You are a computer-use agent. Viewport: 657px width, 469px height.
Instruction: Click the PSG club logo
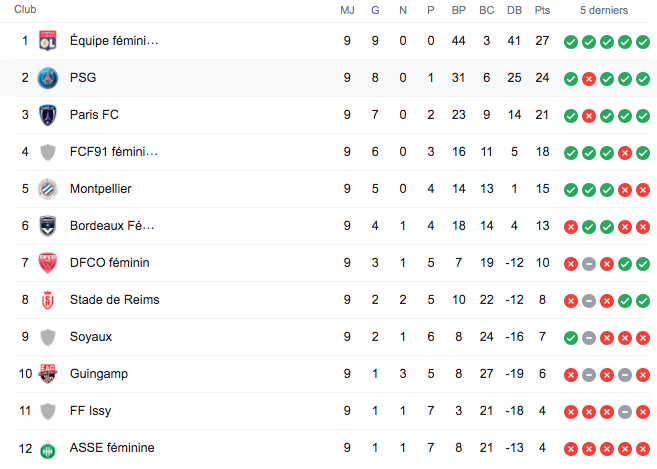47,78
